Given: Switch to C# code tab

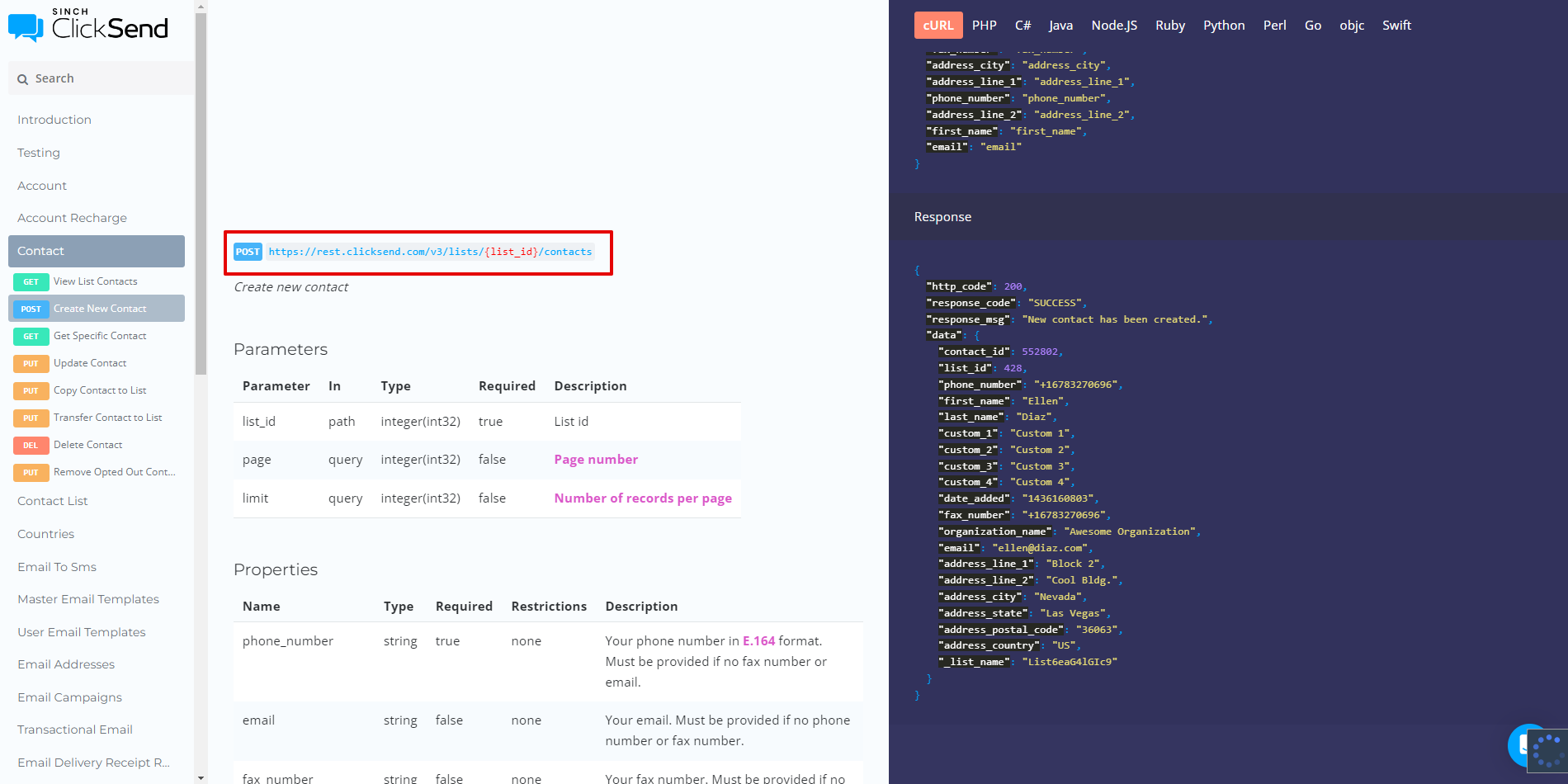Looking at the screenshot, I should click(x=1023, y=26).
